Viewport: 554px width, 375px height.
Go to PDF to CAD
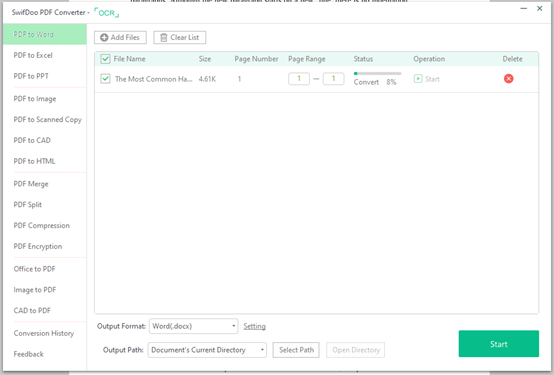click(32, 140)
